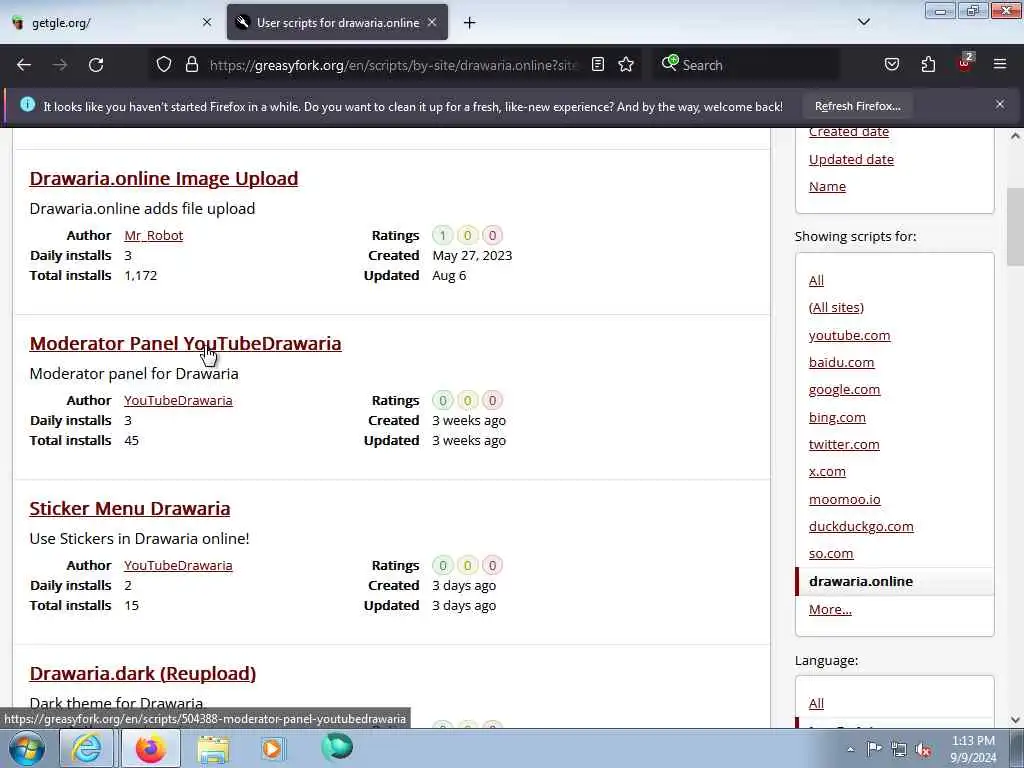Open Drawaria.online Image Upload script
The width and height of the screenshot is (1024, 768).
[x=164, y=178]
